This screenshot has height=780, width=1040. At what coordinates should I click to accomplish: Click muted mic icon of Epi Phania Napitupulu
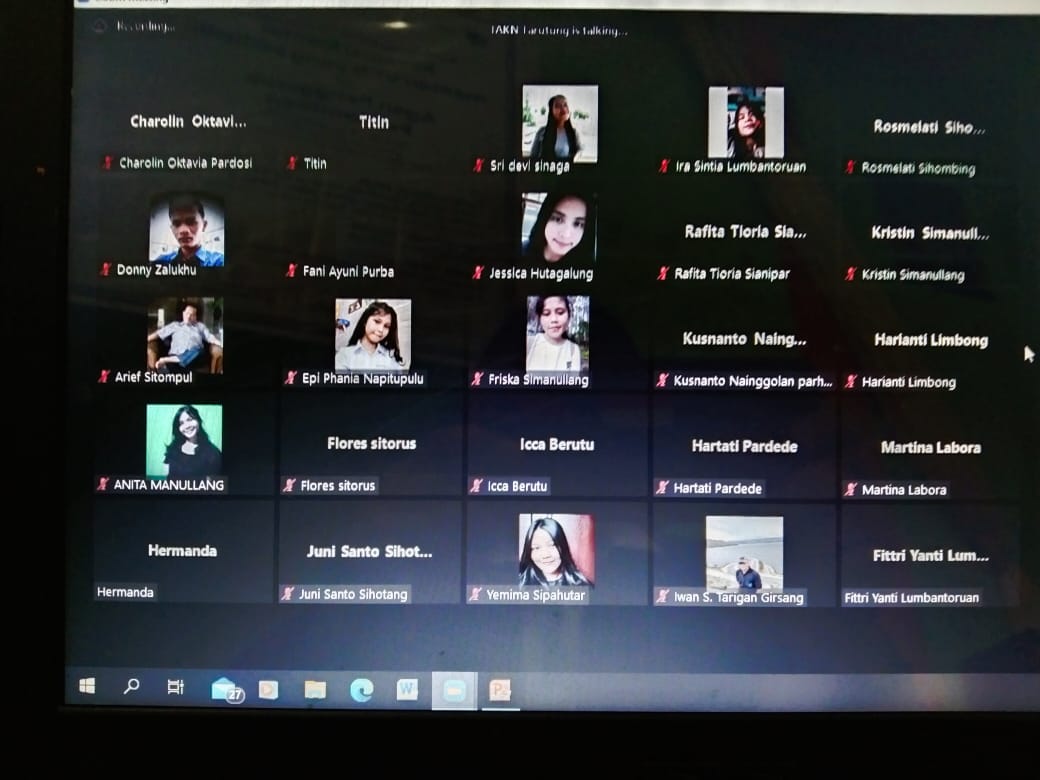(291, 378)
